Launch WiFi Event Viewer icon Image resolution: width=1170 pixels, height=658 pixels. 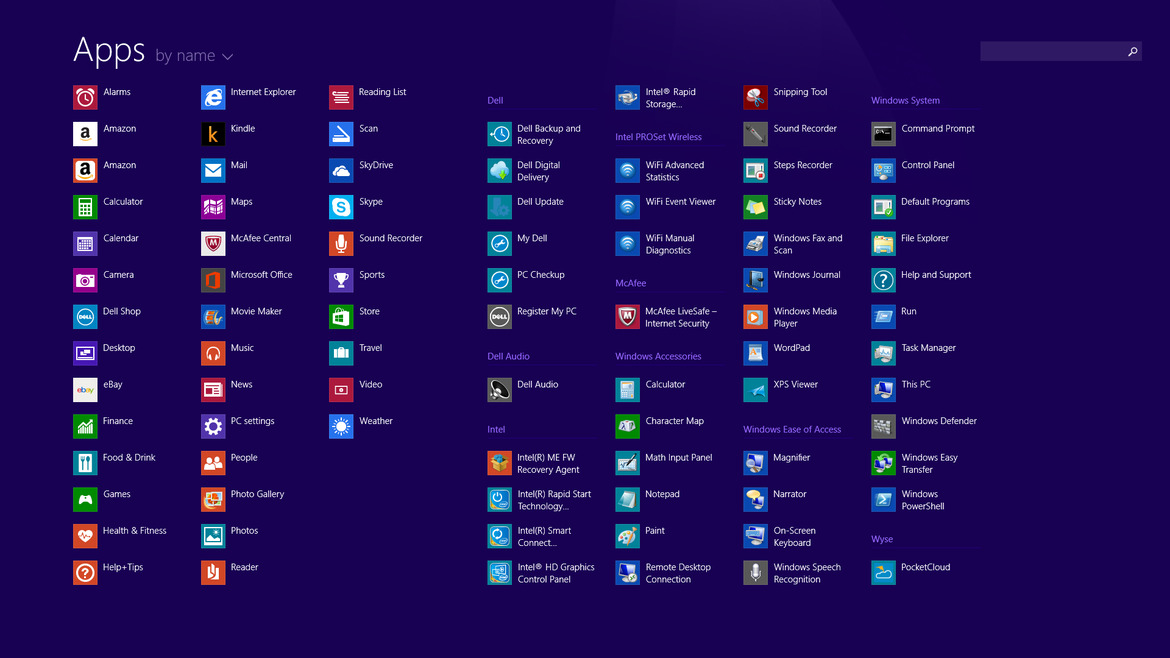pyautogui.click(x=627, y=207)
